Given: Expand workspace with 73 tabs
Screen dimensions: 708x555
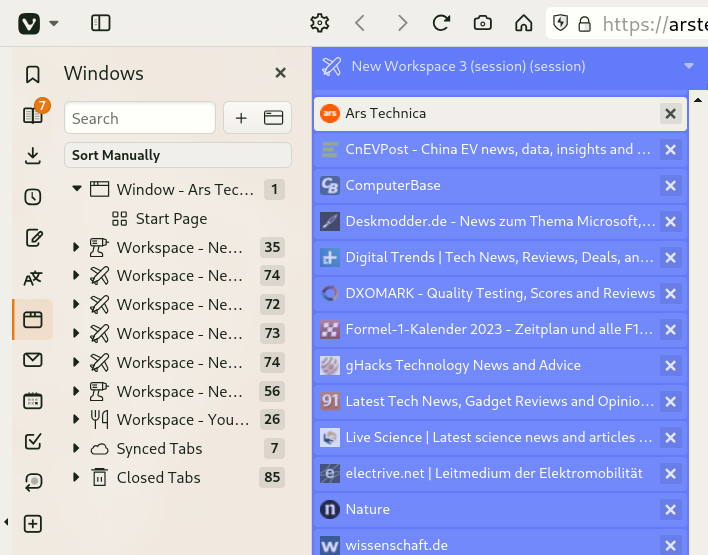Looking at the screenshot, I should 76,333.
